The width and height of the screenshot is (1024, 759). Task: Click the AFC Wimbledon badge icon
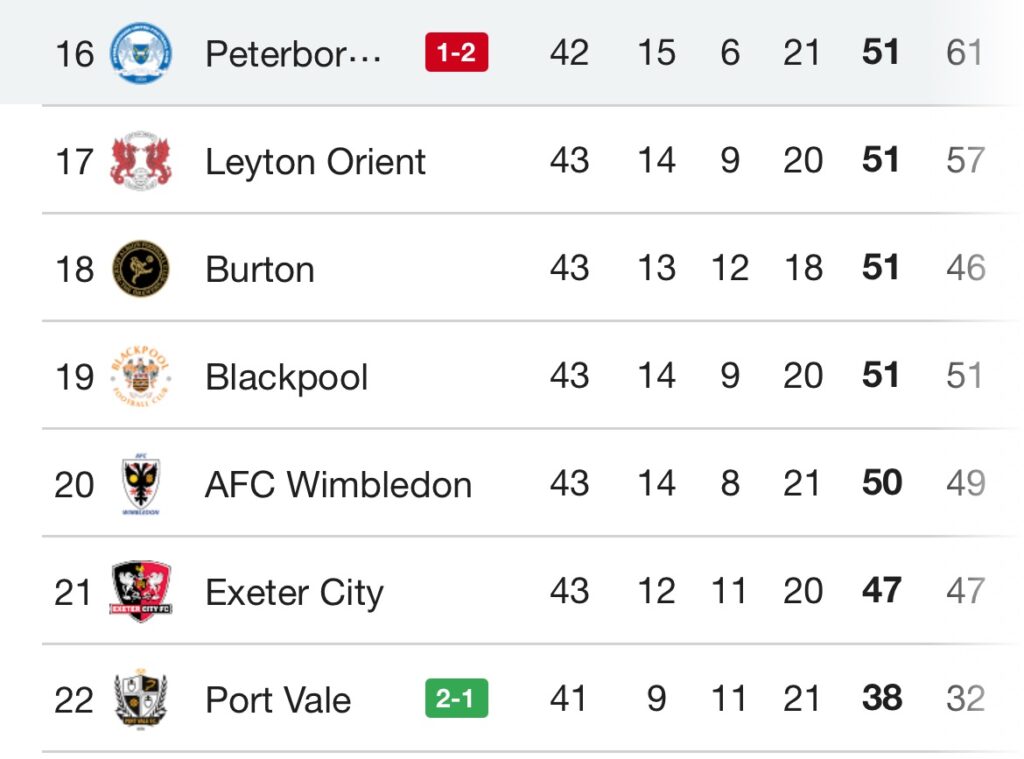coord(140,485)
